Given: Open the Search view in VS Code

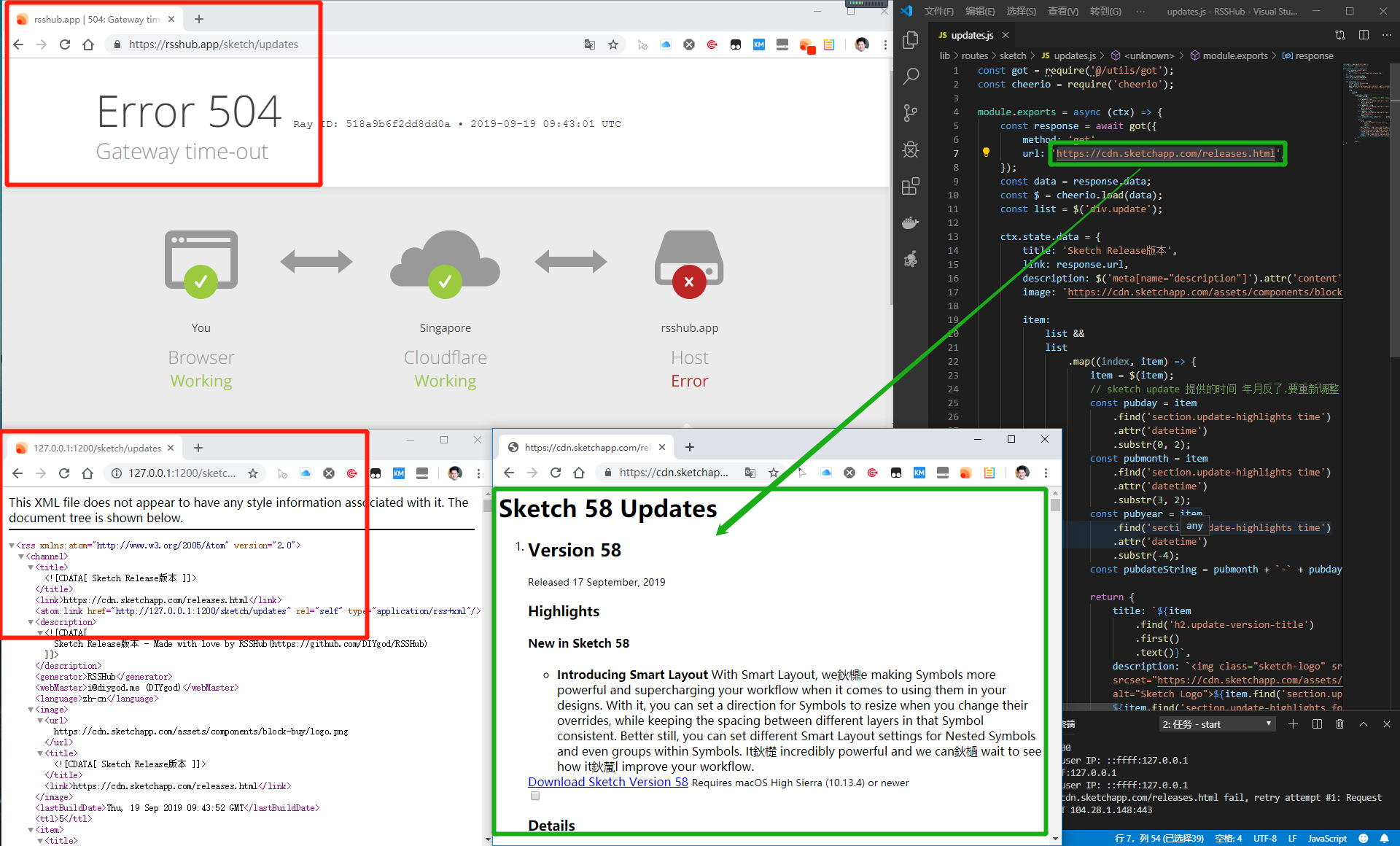Looking at the screenshot, I should (x=910, y=76).
